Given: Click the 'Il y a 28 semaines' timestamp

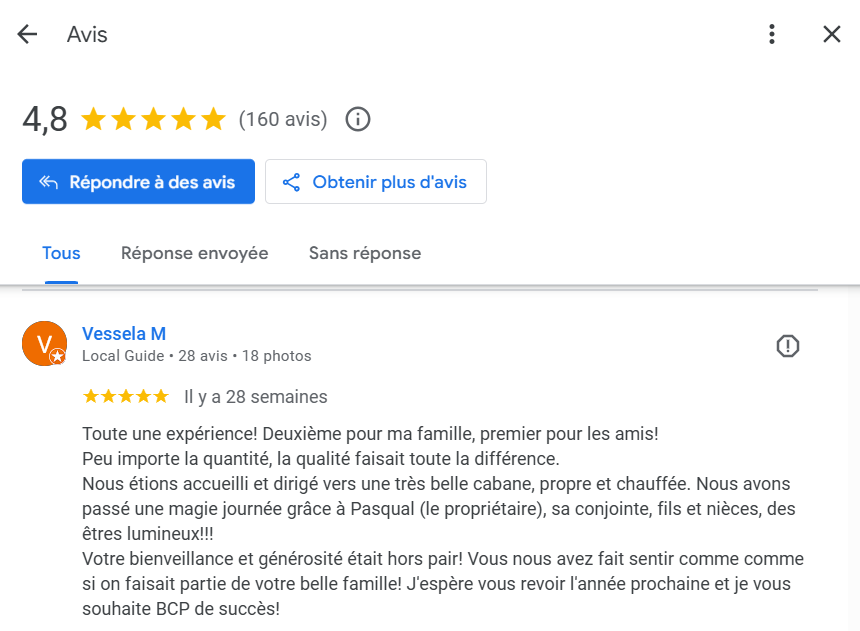Looking at the screenshot, I should point(256,397).
